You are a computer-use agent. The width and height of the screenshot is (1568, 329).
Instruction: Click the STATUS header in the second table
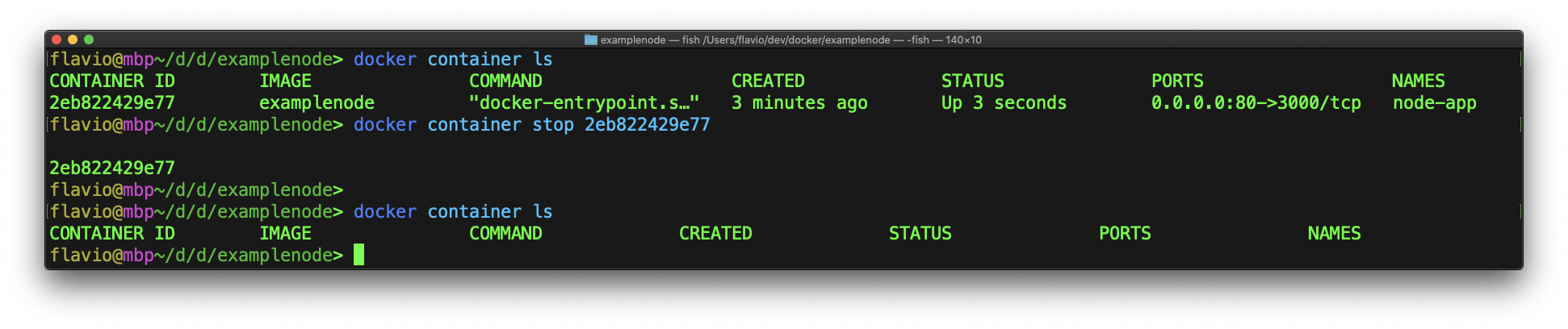[920, 234]
